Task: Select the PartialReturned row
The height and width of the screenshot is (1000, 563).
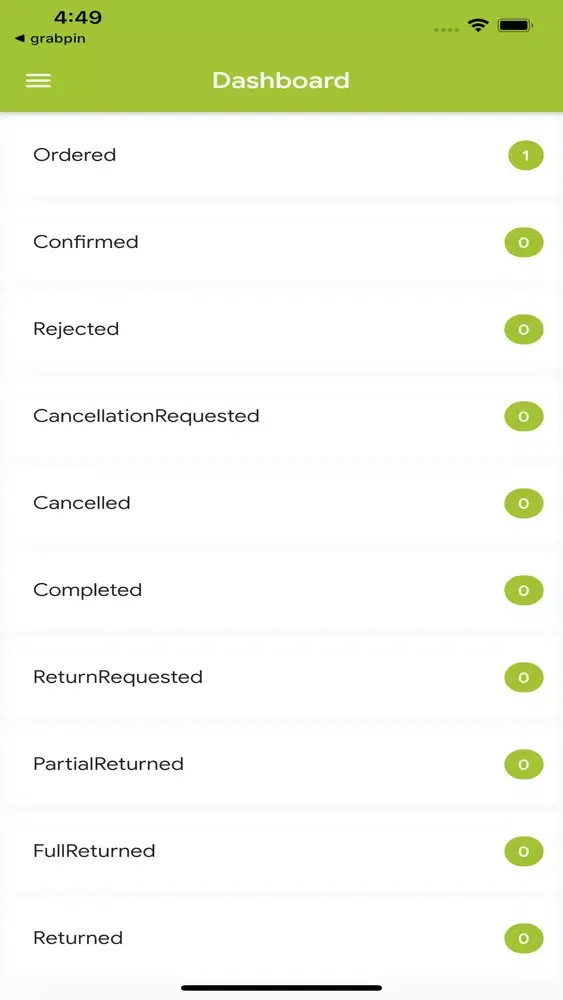Action: coord(281,764)
